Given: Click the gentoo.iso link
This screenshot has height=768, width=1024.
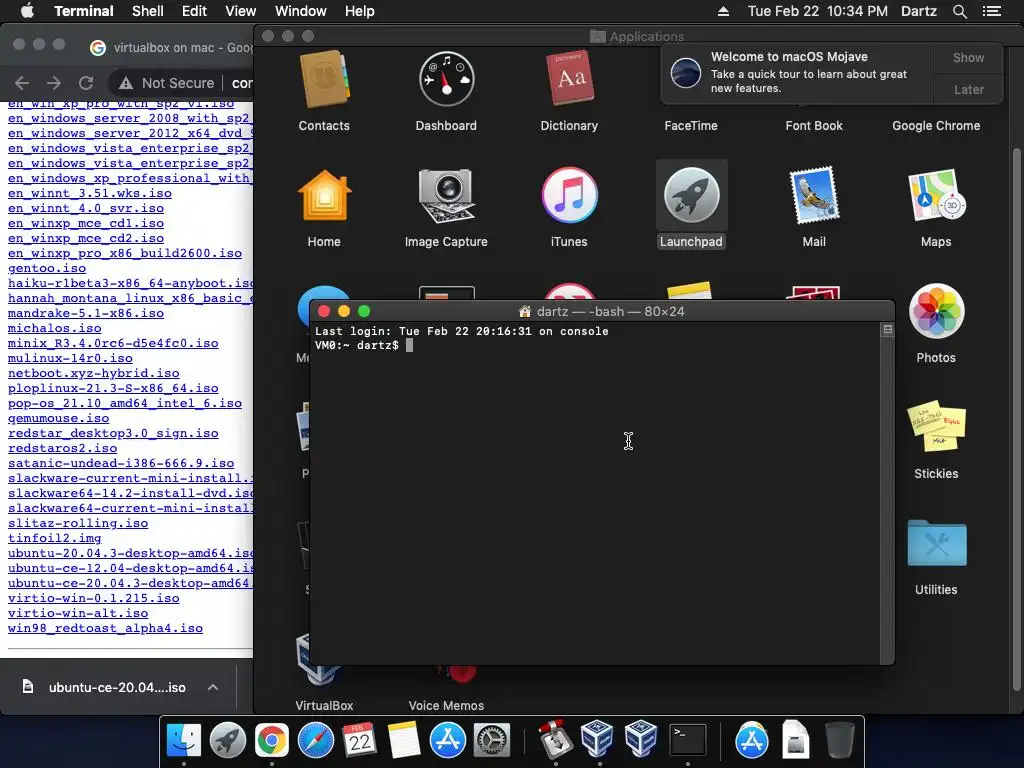Looking at the screenshot, I should pyautogui.click(x=47, y=268).
